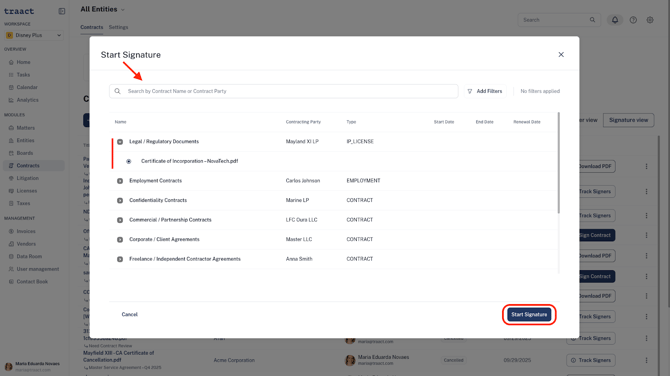
Task: Close the Start Signature modal
Action: click(561, 54)
